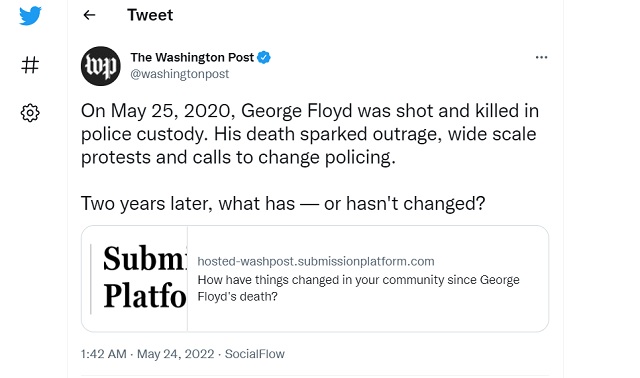Click the 'His death sparked outrage' sentence
The image size is (640, 378).
tap(309, 146)
